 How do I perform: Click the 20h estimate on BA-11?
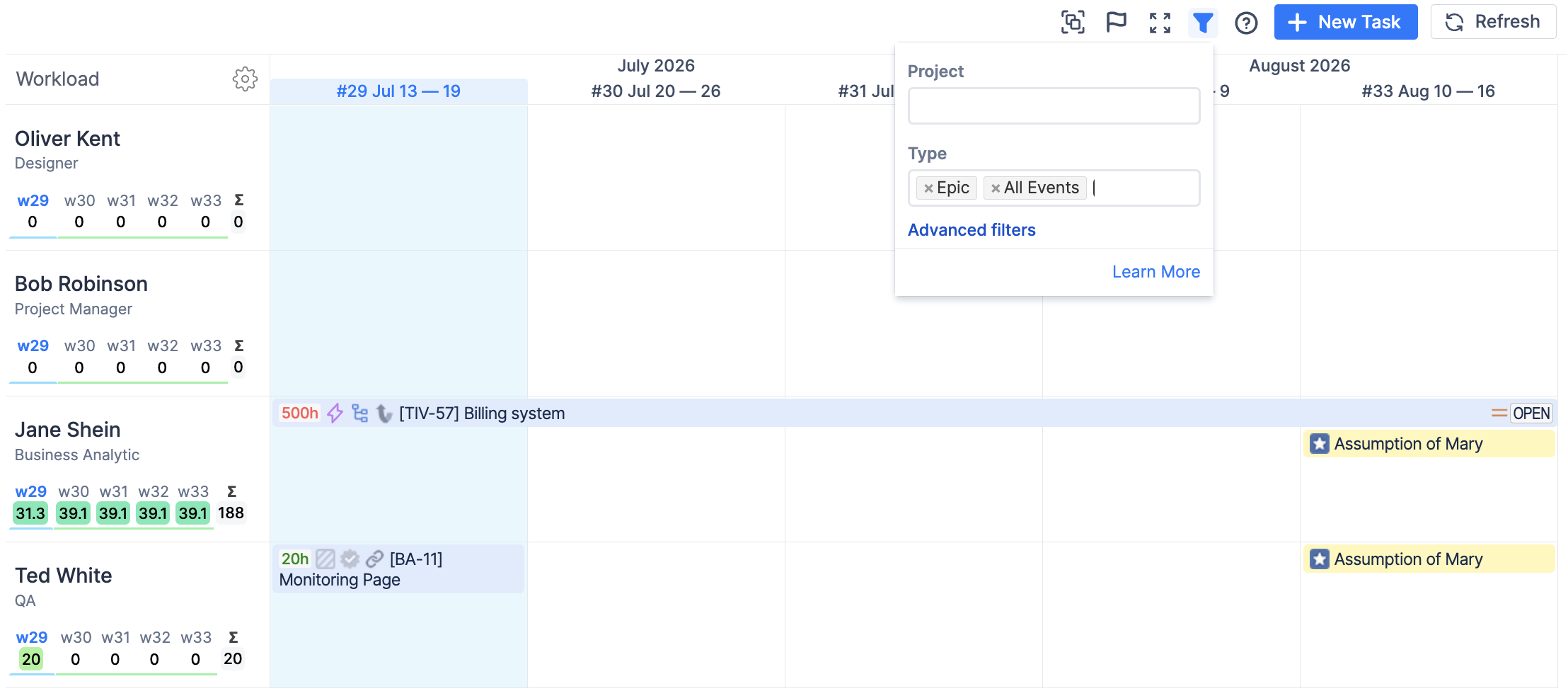pyautogui.click(x=295, y=559)
